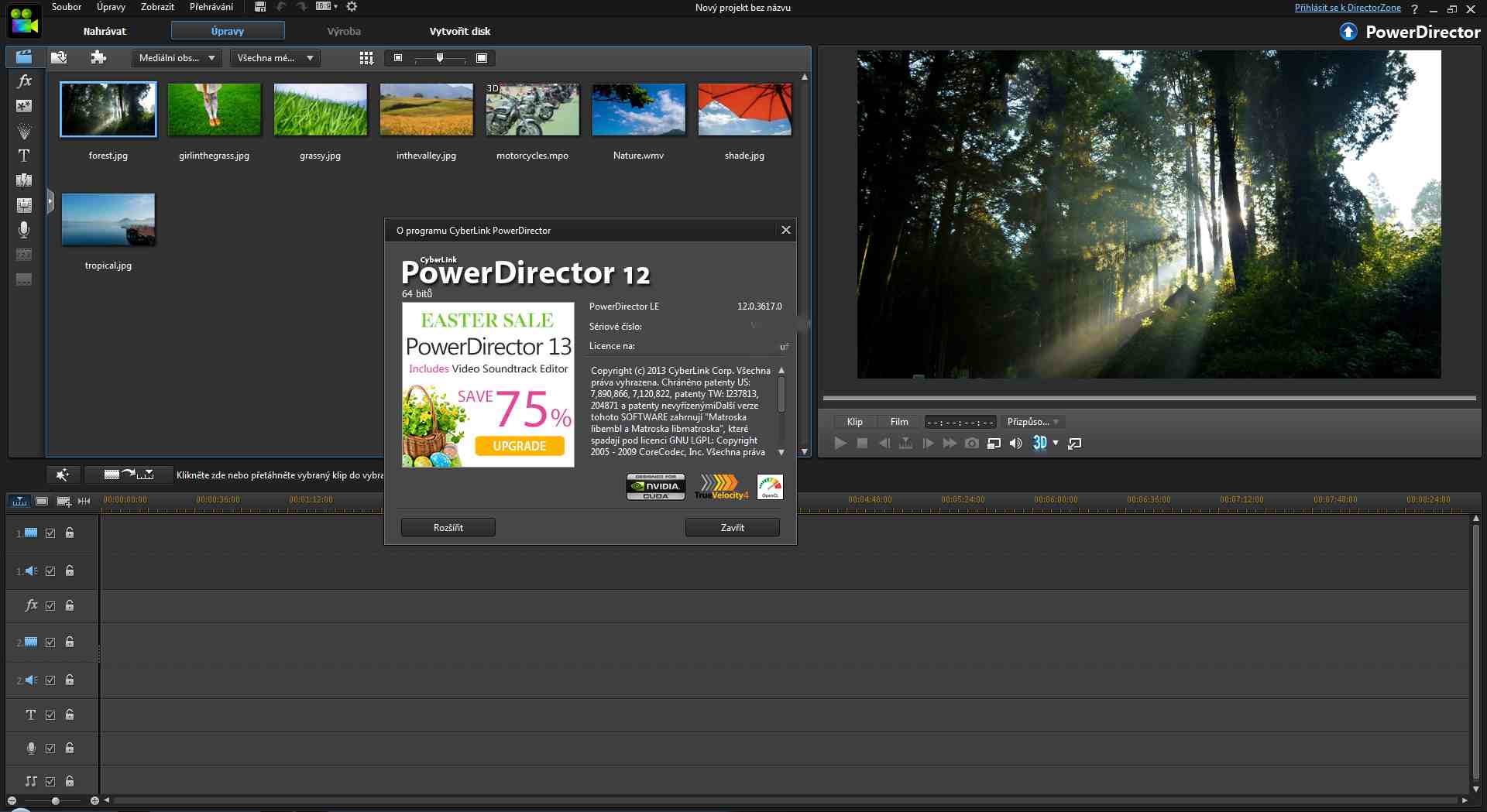1487x812 pixels.
Task: Uncheck the title track checkbox
Action: (x=50, y=715)
